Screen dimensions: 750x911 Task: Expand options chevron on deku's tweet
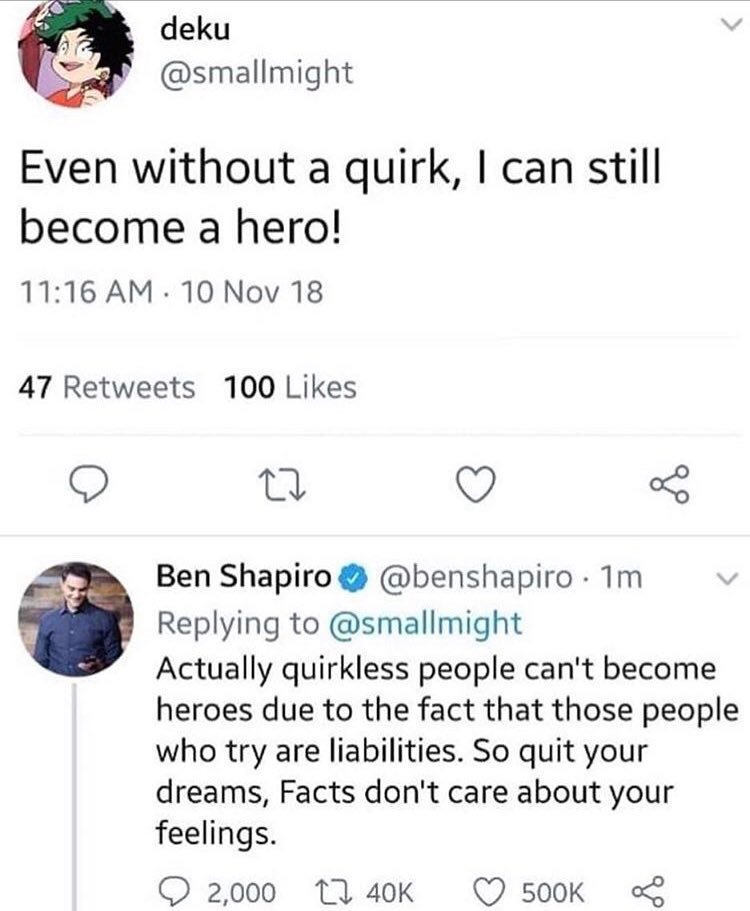click(x=730, y=24)
